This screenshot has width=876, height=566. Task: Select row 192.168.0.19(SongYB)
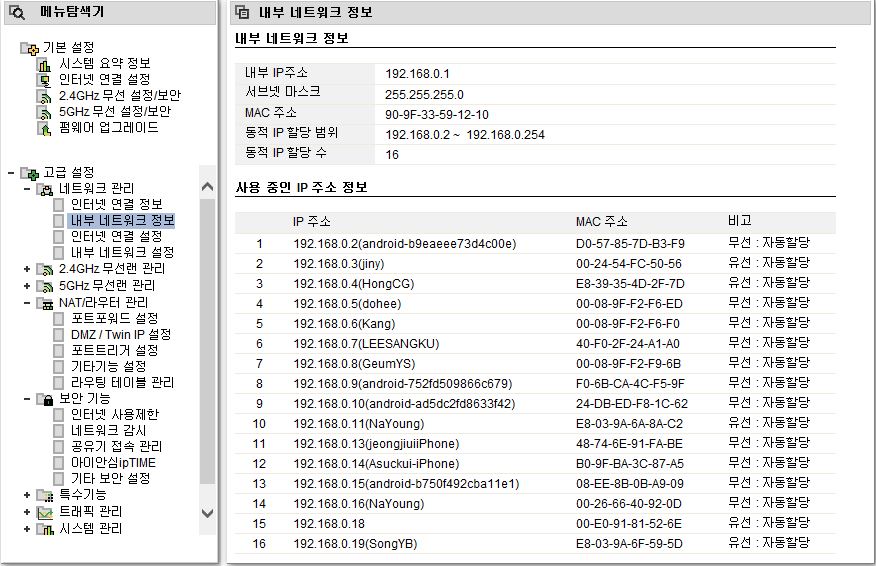click(535, 544)
